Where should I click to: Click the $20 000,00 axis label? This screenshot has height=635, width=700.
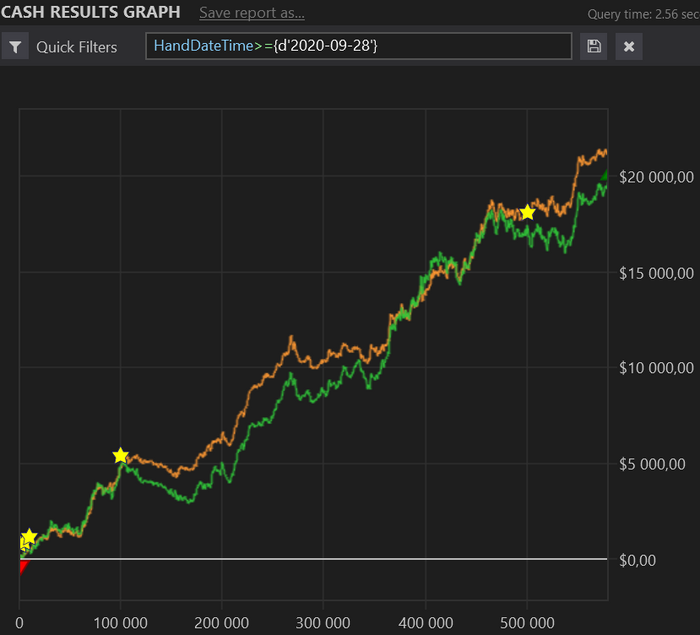pyautogui.click(x=656, y=177)
